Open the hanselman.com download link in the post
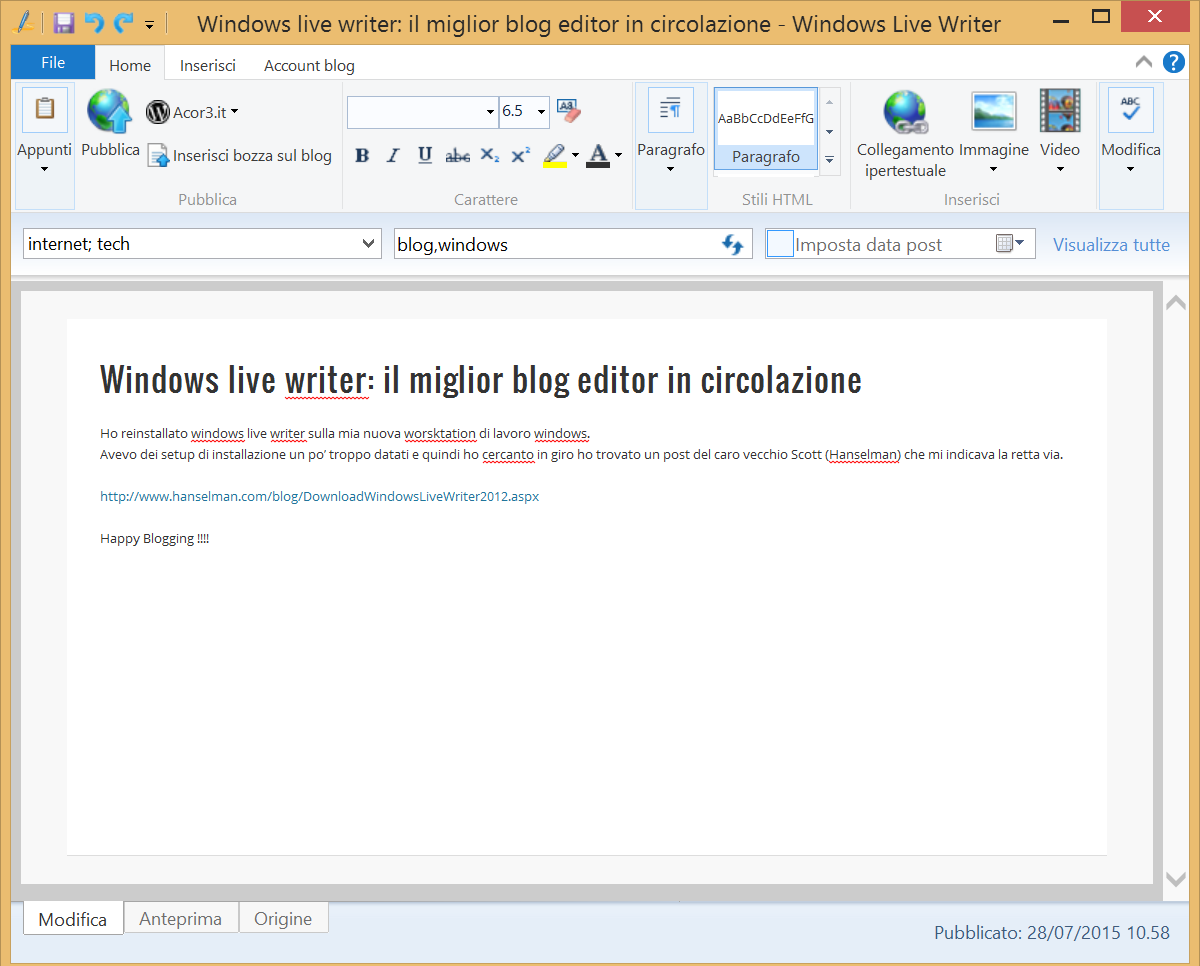Screen dimensions: 1200x966 (x=320, y=496)
